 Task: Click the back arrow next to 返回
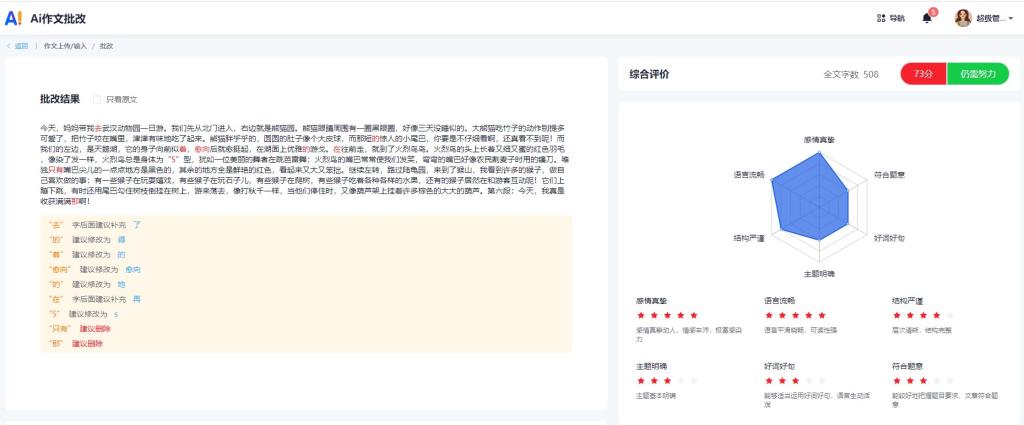(9, 46)
